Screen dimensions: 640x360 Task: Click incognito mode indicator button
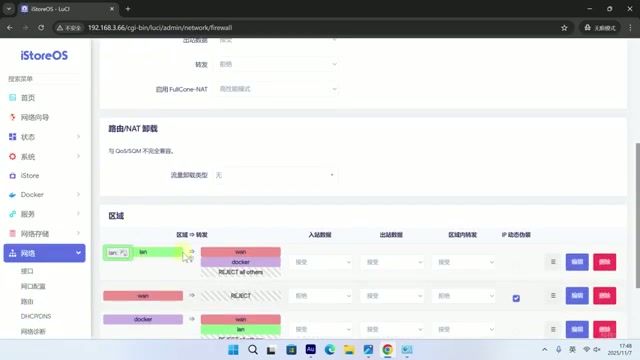pos(600,28)
